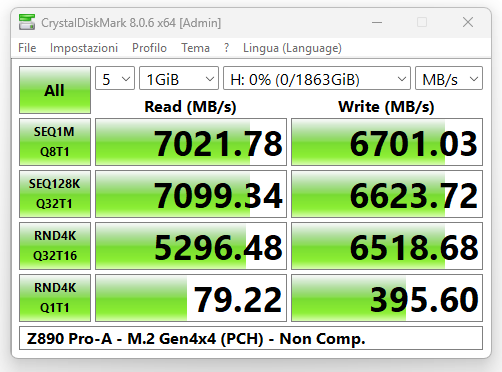Close the CrystalDiskMark window

(x=468, y=23)
